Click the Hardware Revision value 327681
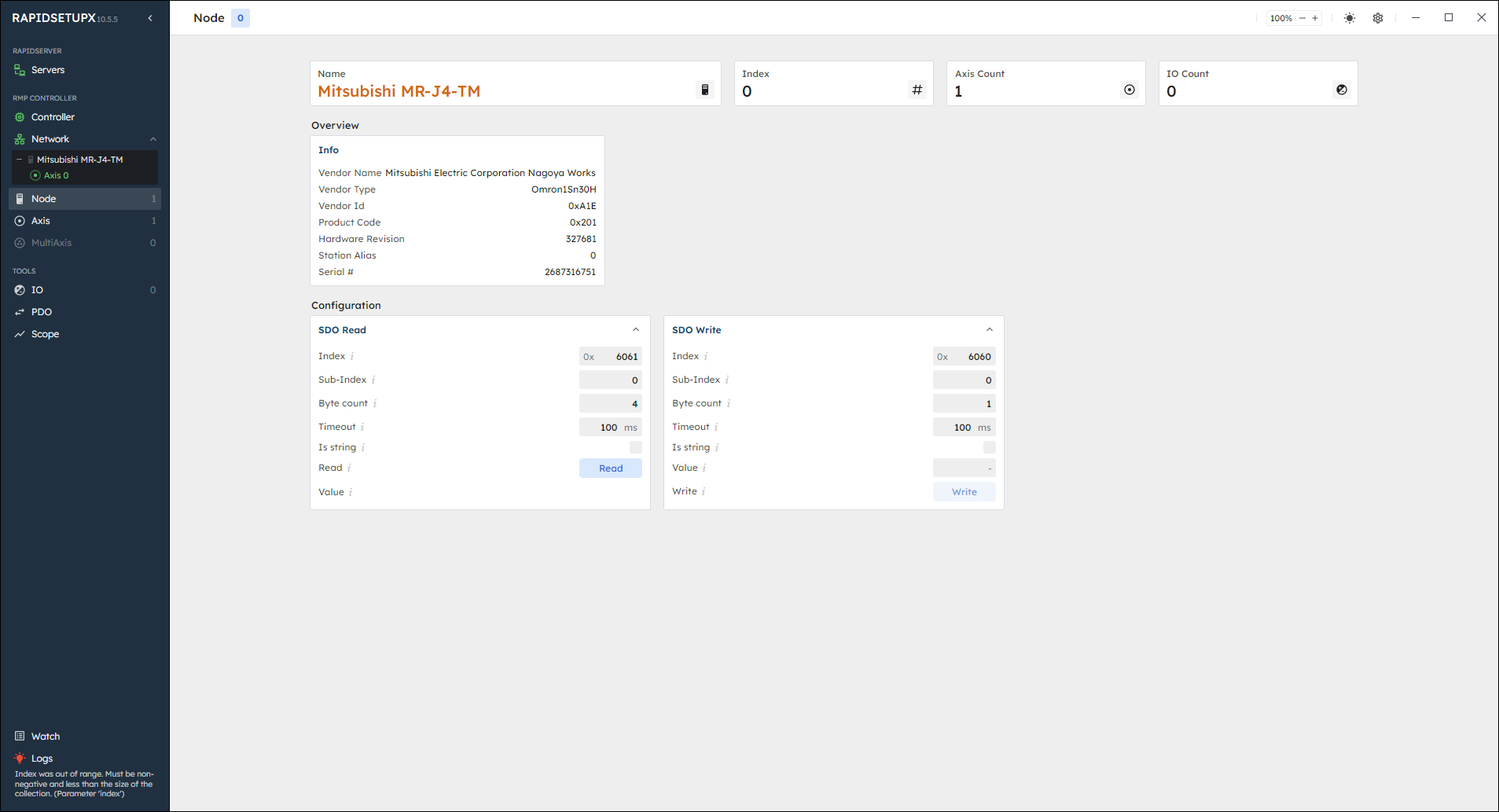This screenshot has height=812, width=1499. click(x=581, y=239)
